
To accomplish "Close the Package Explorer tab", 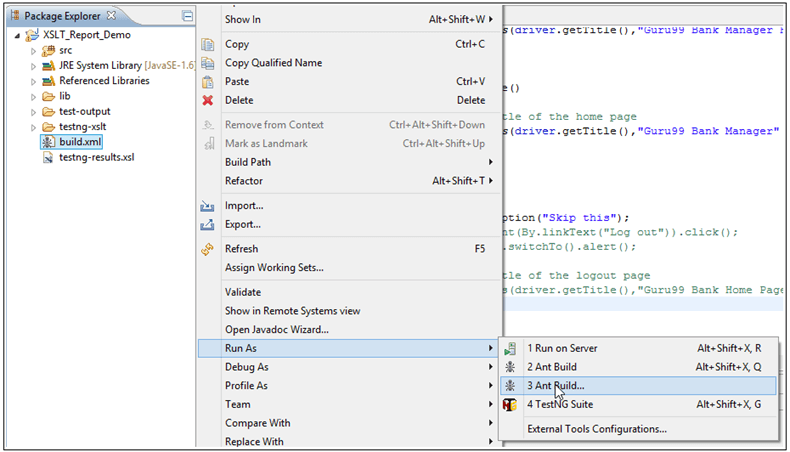I will pos(111,17).
